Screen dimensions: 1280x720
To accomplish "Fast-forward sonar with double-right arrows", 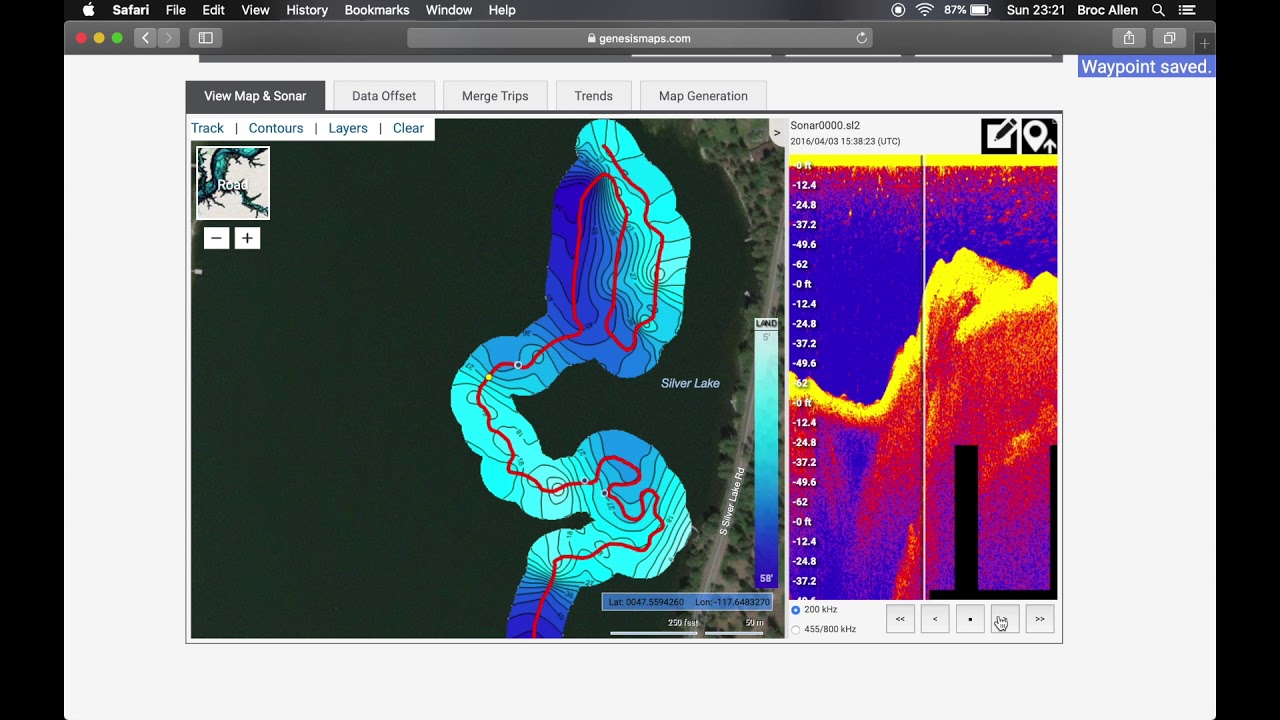I will pos(1040,619).
